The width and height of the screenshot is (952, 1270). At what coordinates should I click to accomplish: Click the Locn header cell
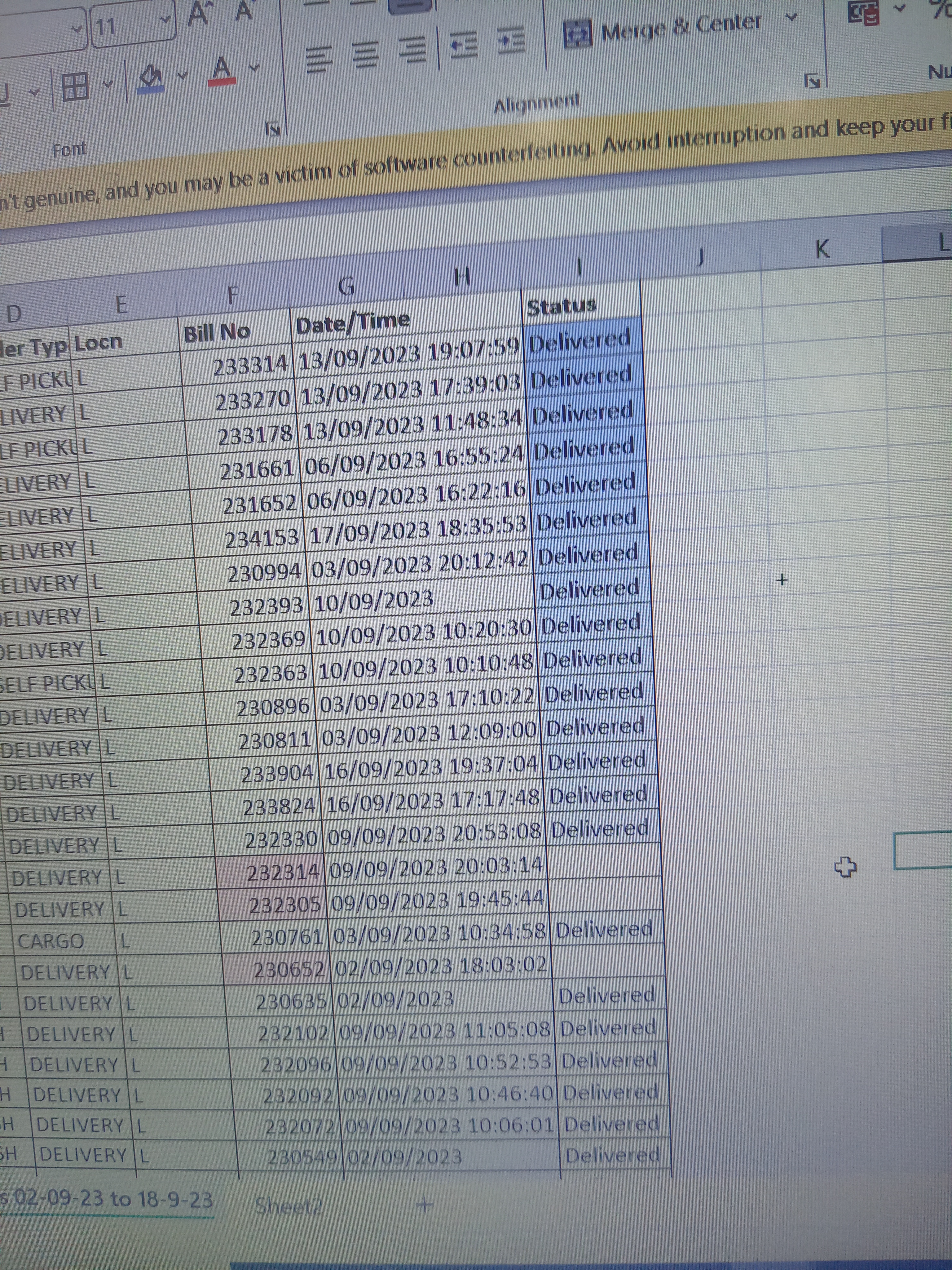125,343
